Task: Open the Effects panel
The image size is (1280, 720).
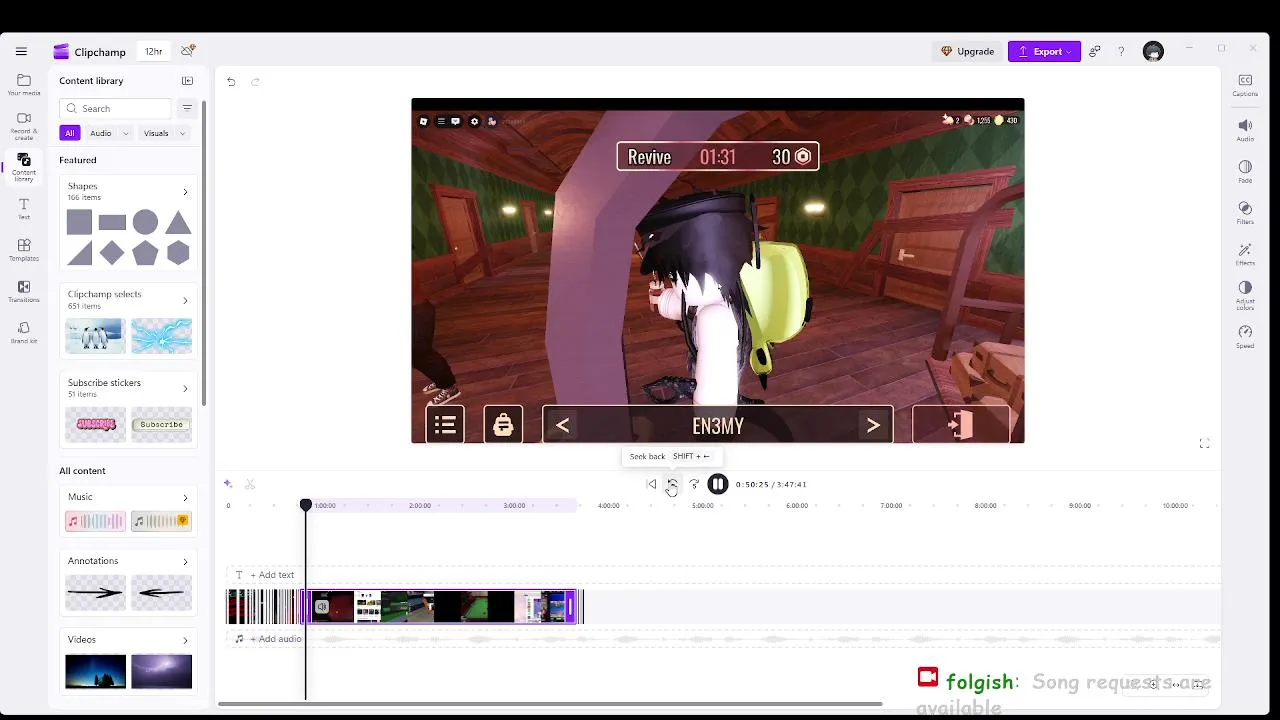Action: tap(1245, 255)
